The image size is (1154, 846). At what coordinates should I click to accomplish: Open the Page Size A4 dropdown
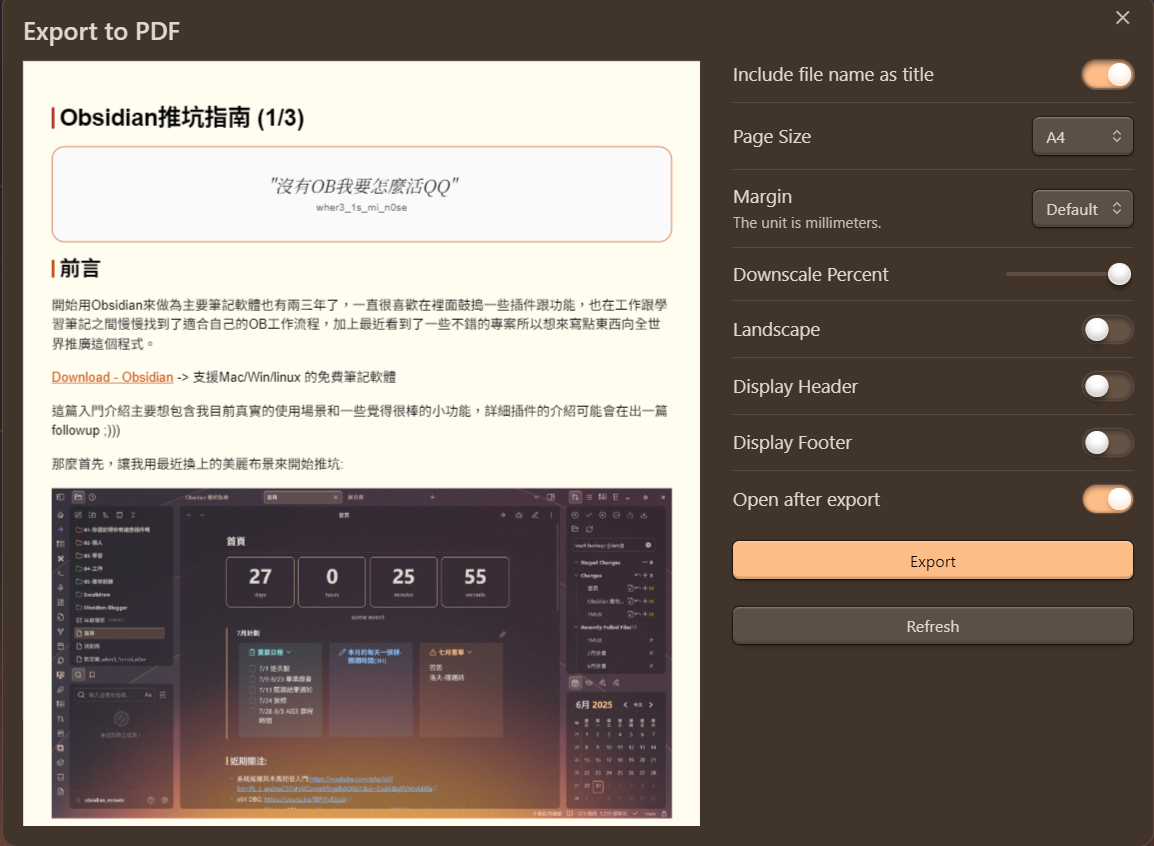(x=1083, y=137)
